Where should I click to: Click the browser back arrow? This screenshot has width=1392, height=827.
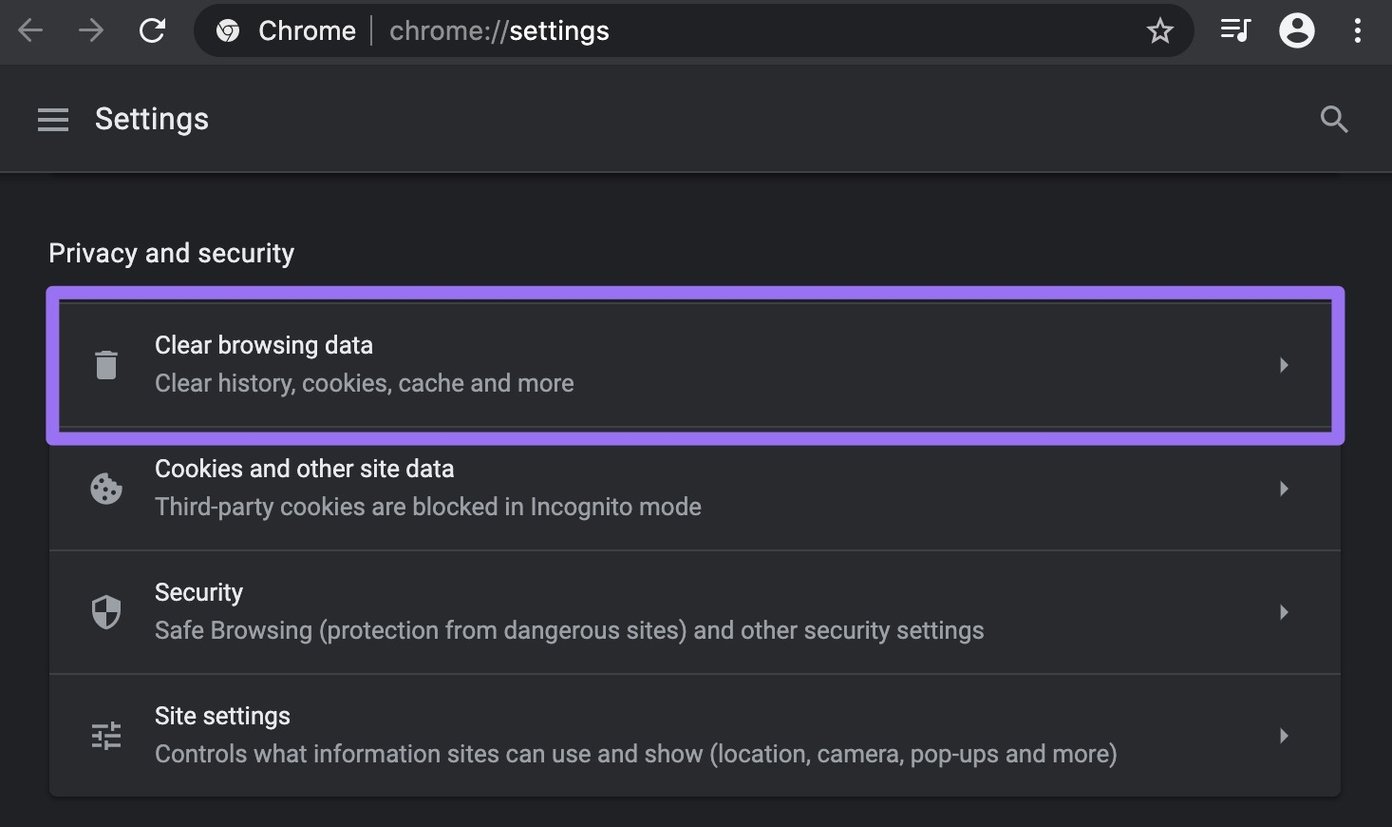[x=31, y=31]
